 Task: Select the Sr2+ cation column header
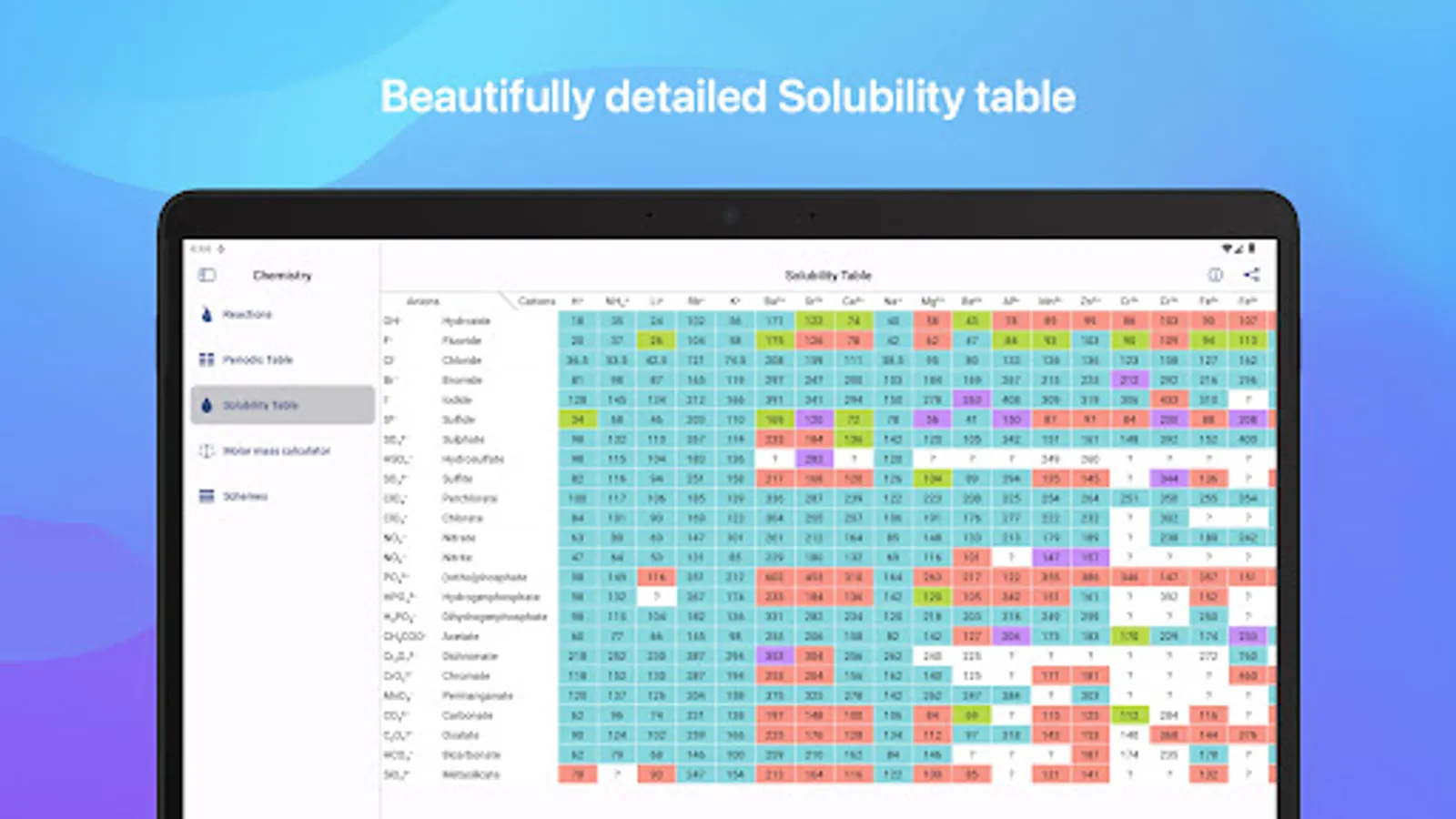814,301
